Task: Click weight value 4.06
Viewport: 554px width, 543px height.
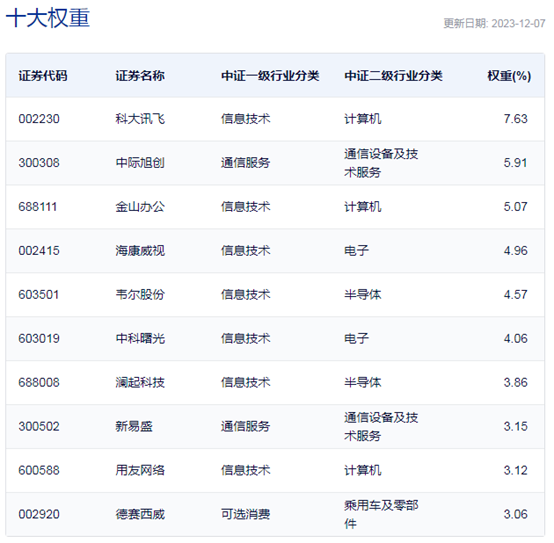Action: 515,338
